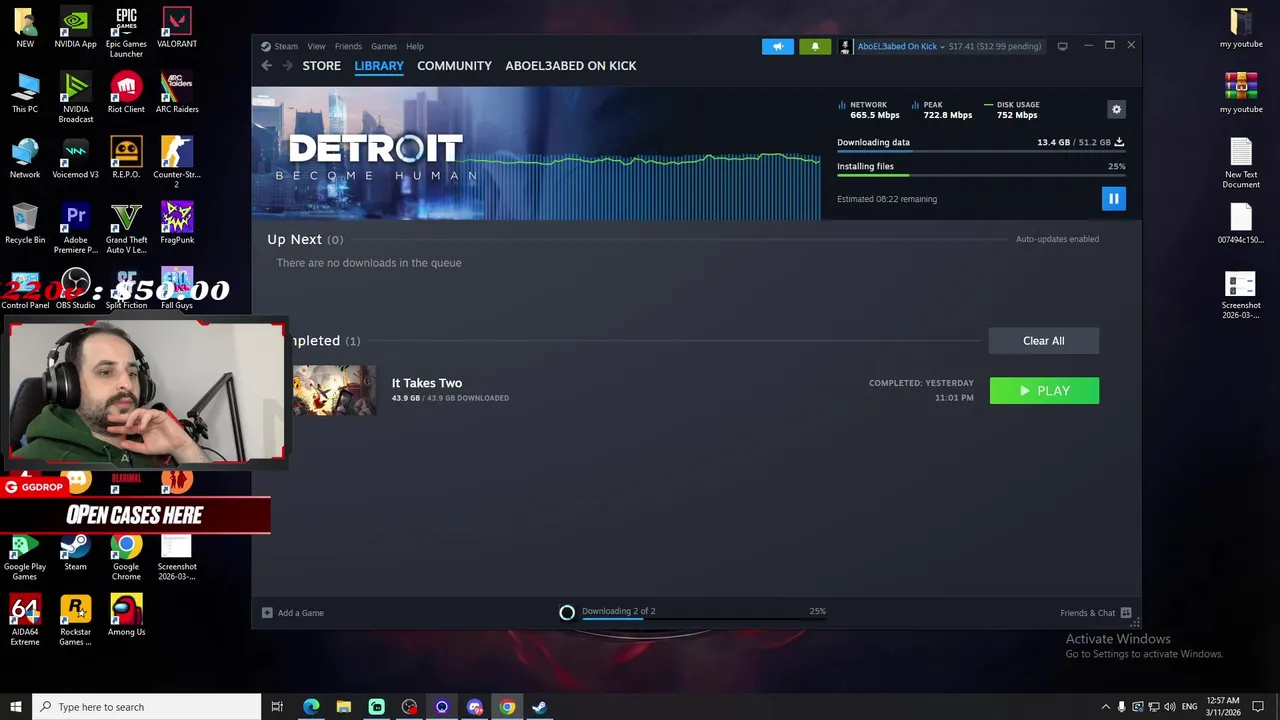Image resolution: width=1280 pixels, height=720 pixels.
Task: Select the R.E.P.O. desktop icon
Action: tap(126, 158)
